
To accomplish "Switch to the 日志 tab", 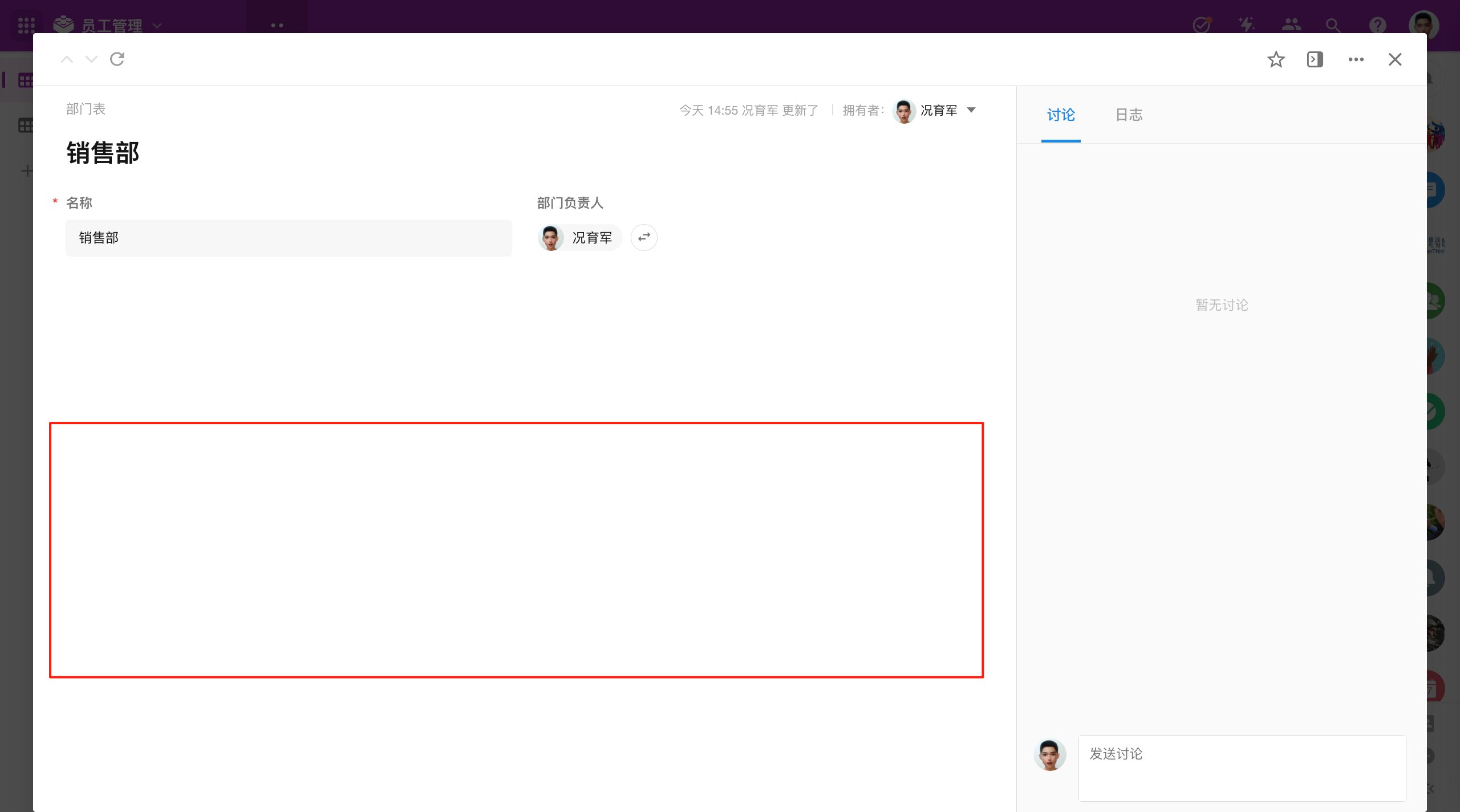I will point(1129,115).
